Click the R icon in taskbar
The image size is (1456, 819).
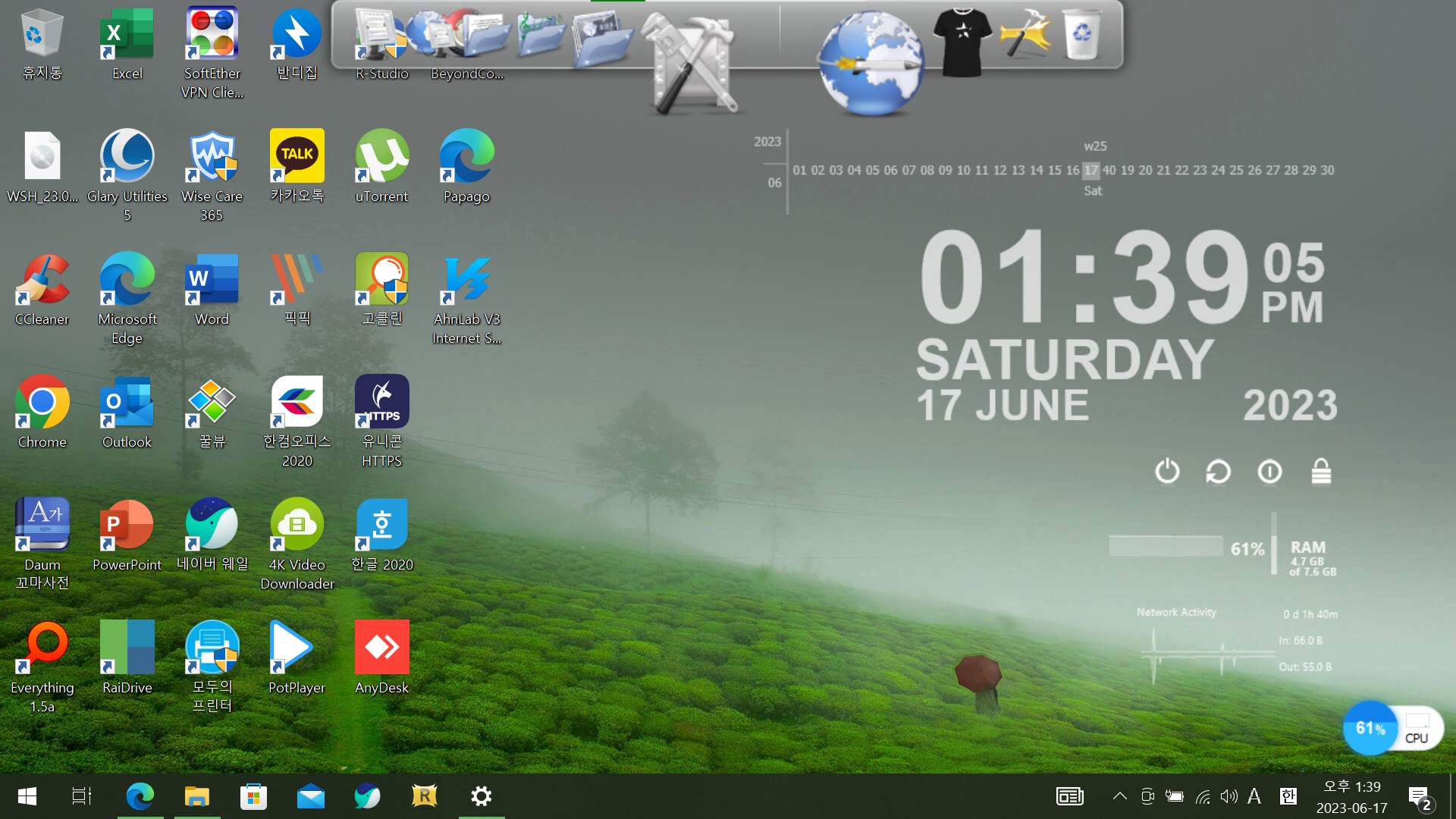tap(424, 796)
